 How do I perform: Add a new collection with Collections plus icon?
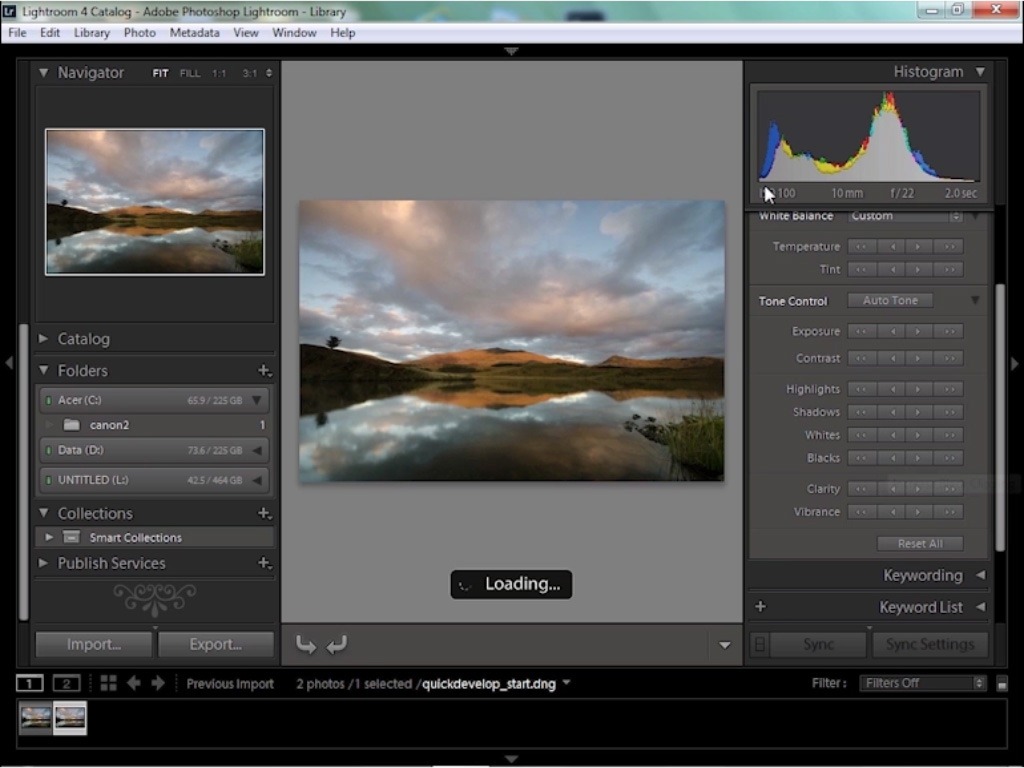click(x=264, y=513)
